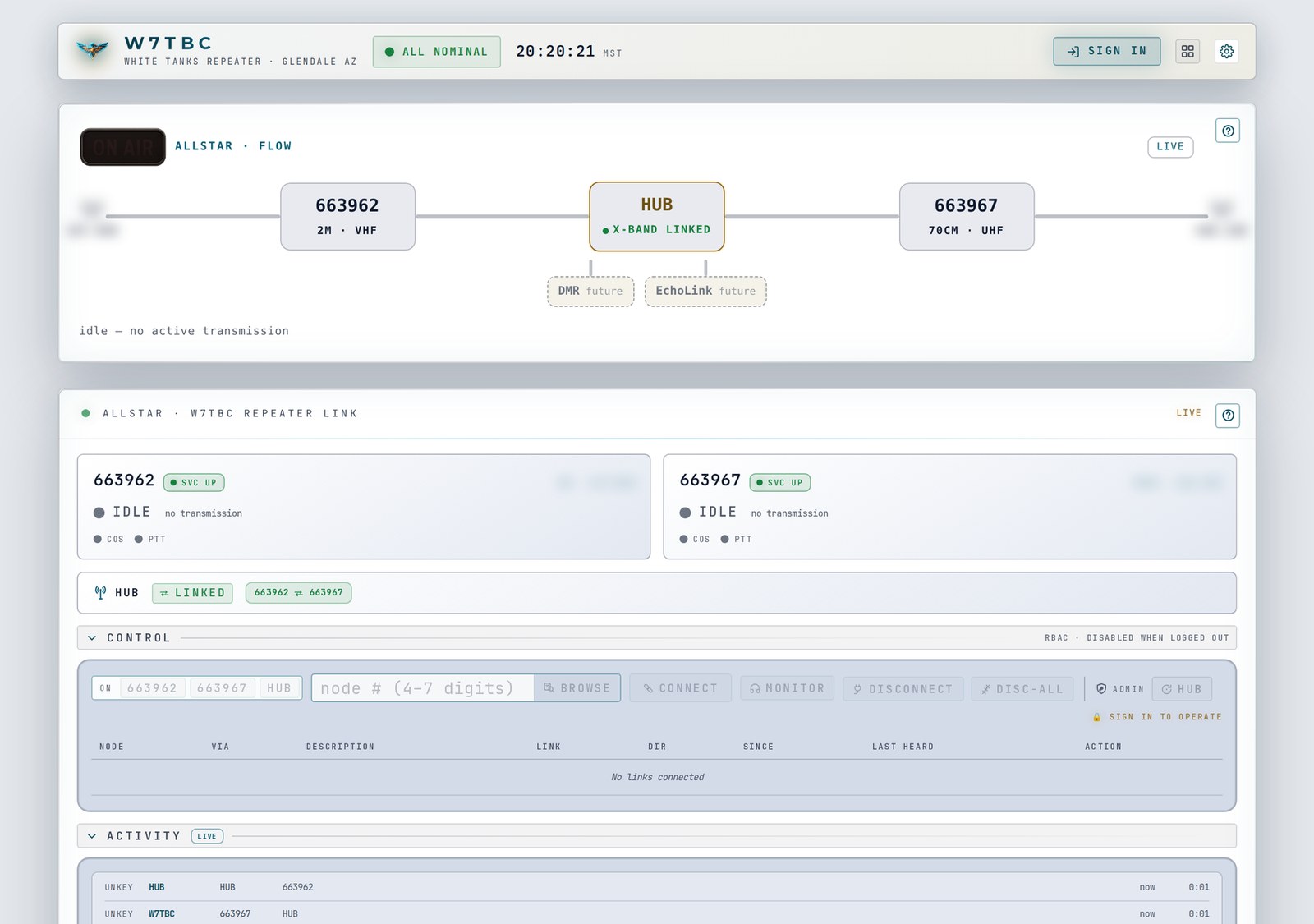Image resolution: width=1314 pixels, height=924 pixels.
Task: Click the PTT indicator on the 663967 card
Action: coord(736,540)
